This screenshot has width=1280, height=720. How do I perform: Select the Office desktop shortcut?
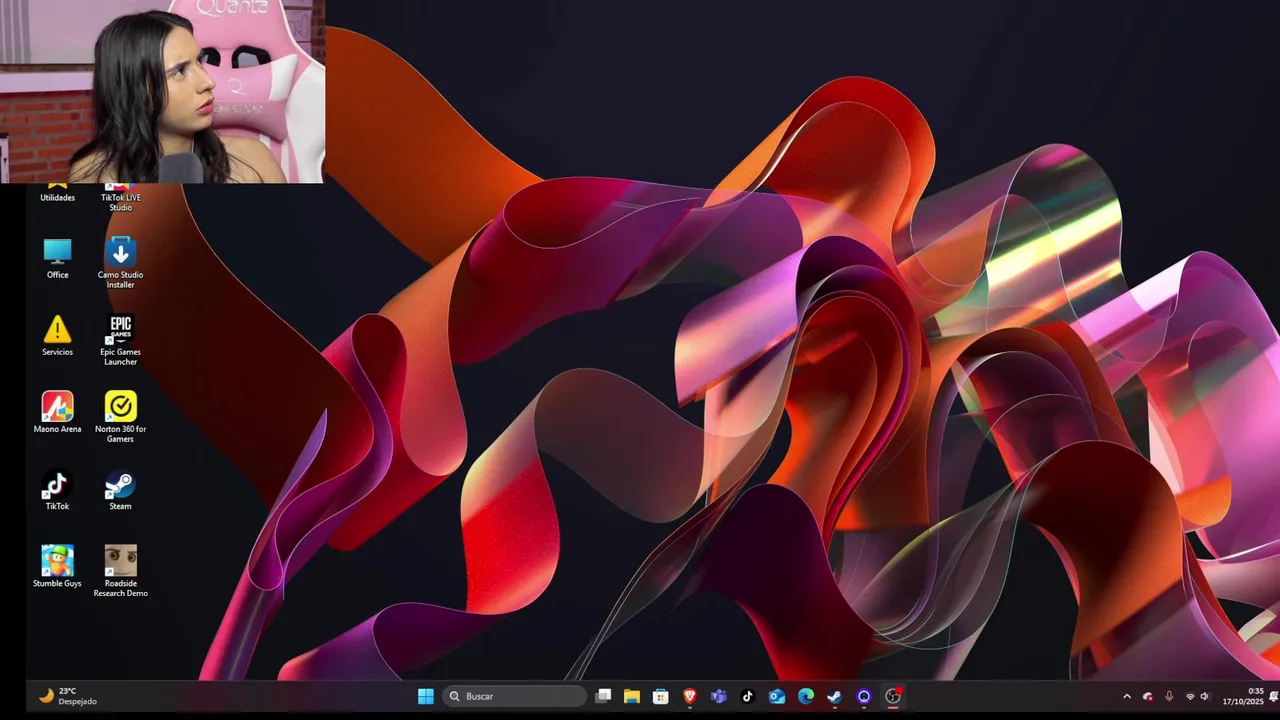pos(57,258)
